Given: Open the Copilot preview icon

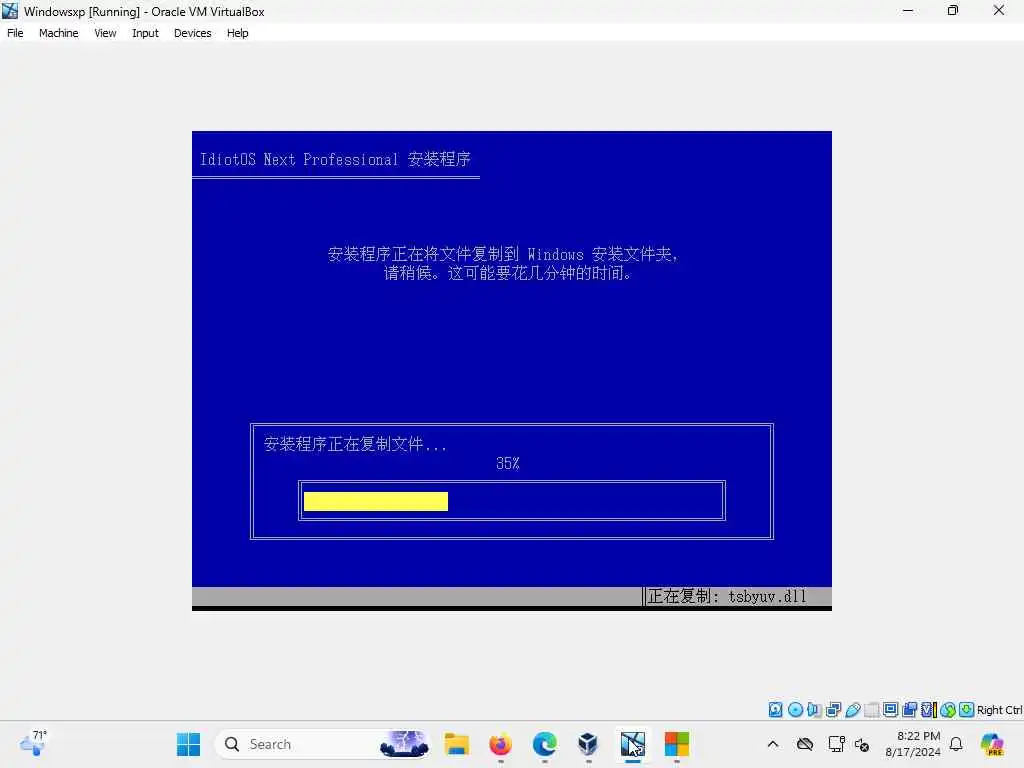Looking at the screenshot, I should tap(992, 744).
